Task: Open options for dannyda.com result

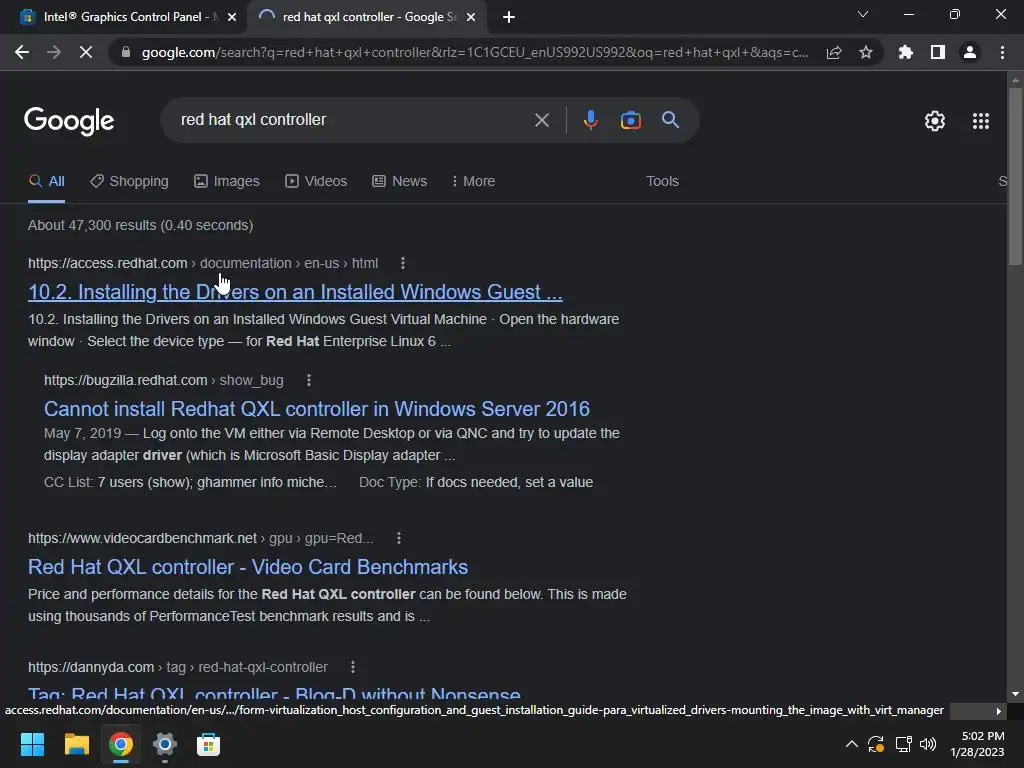Action: coord(353,667)
